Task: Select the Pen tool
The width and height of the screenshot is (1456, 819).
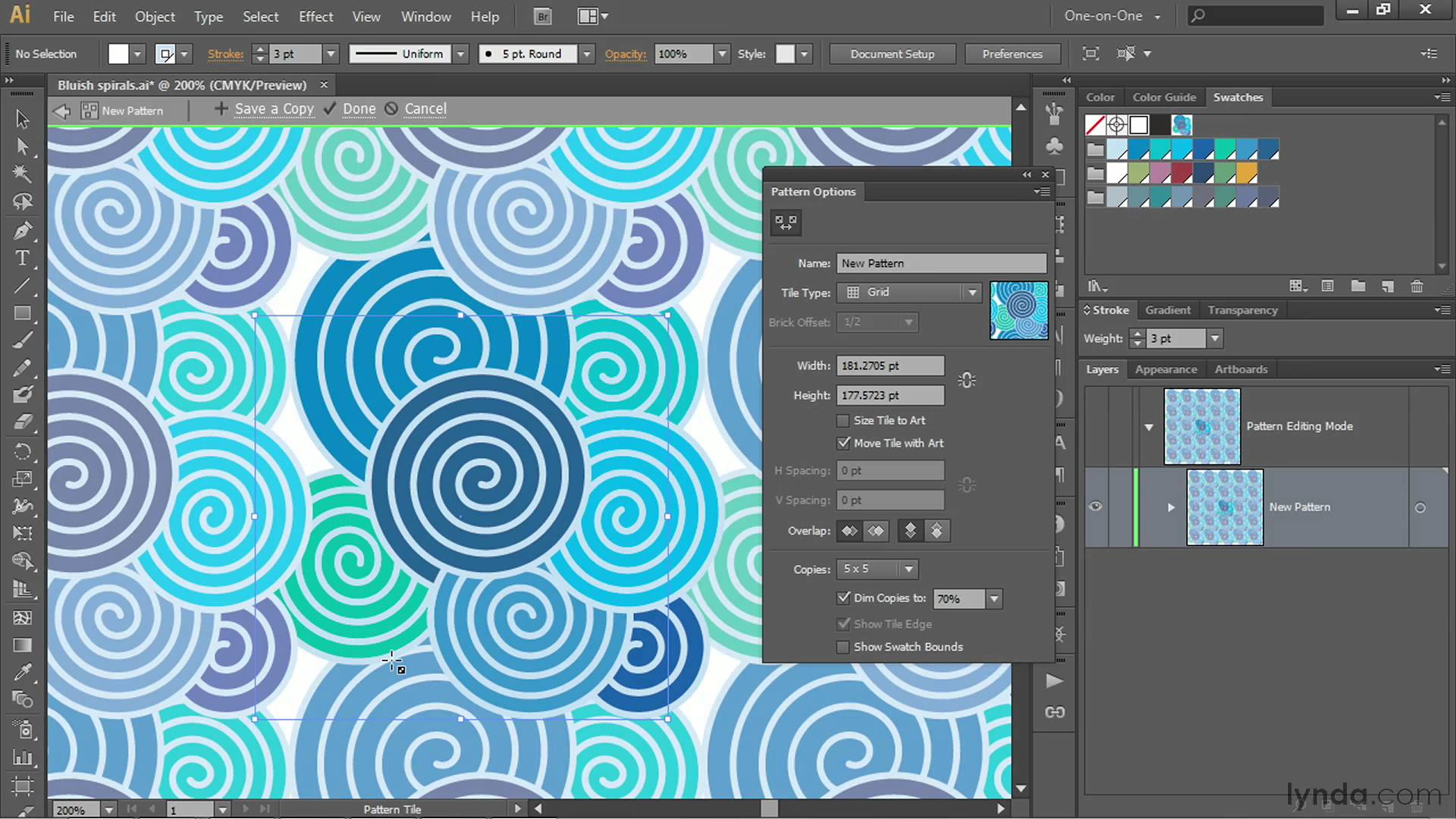Action: (x=22, y=231)
